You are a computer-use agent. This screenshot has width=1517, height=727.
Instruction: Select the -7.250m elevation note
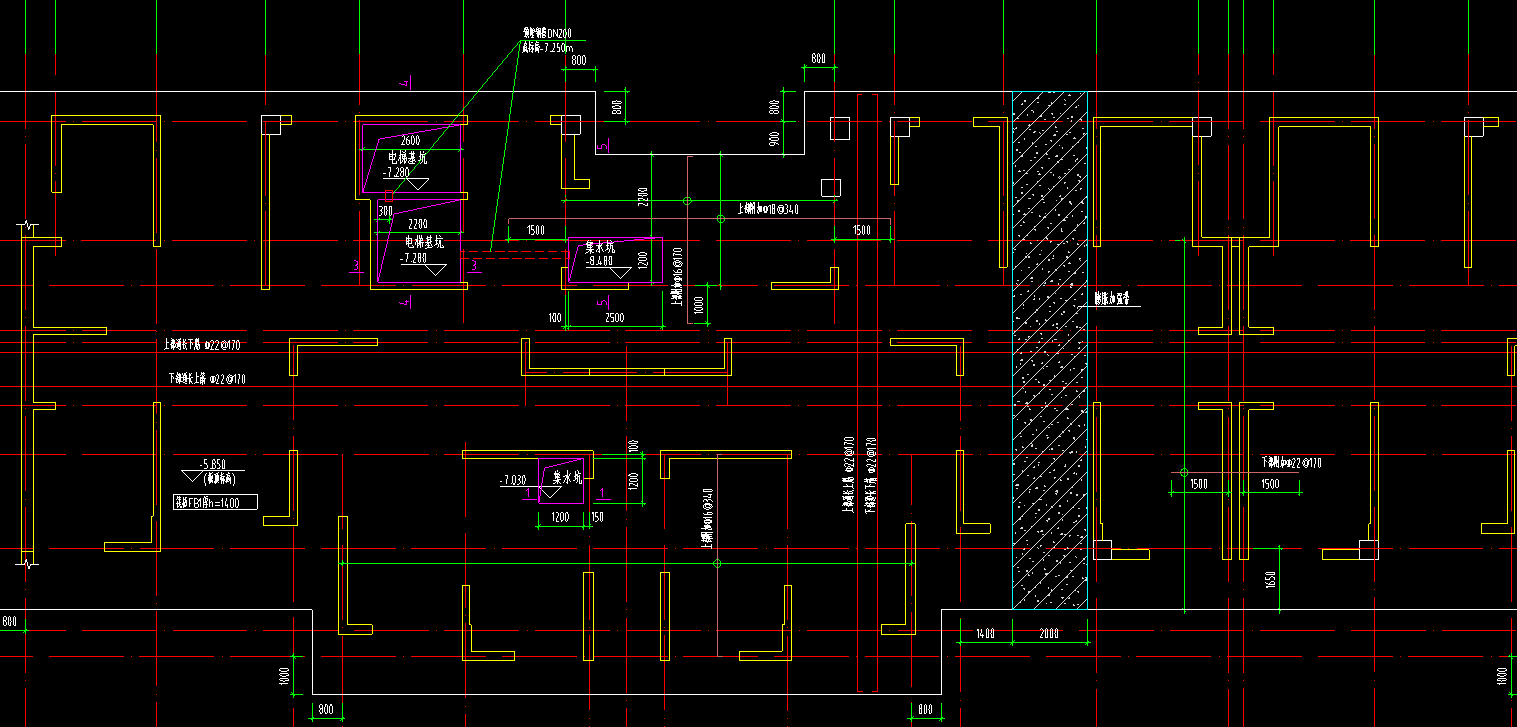pos(547,47)
